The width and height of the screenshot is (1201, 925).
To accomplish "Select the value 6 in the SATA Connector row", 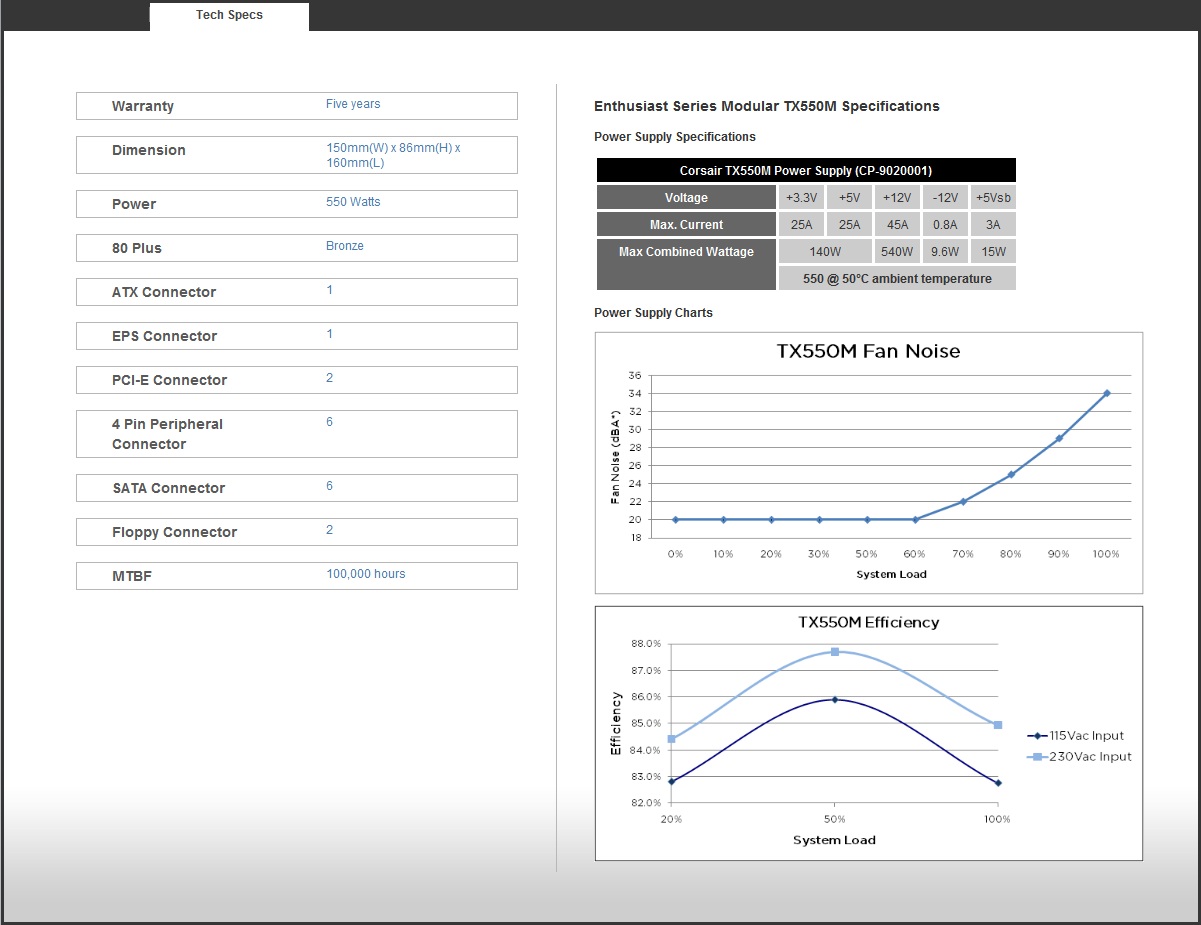I will coord(330,486).
